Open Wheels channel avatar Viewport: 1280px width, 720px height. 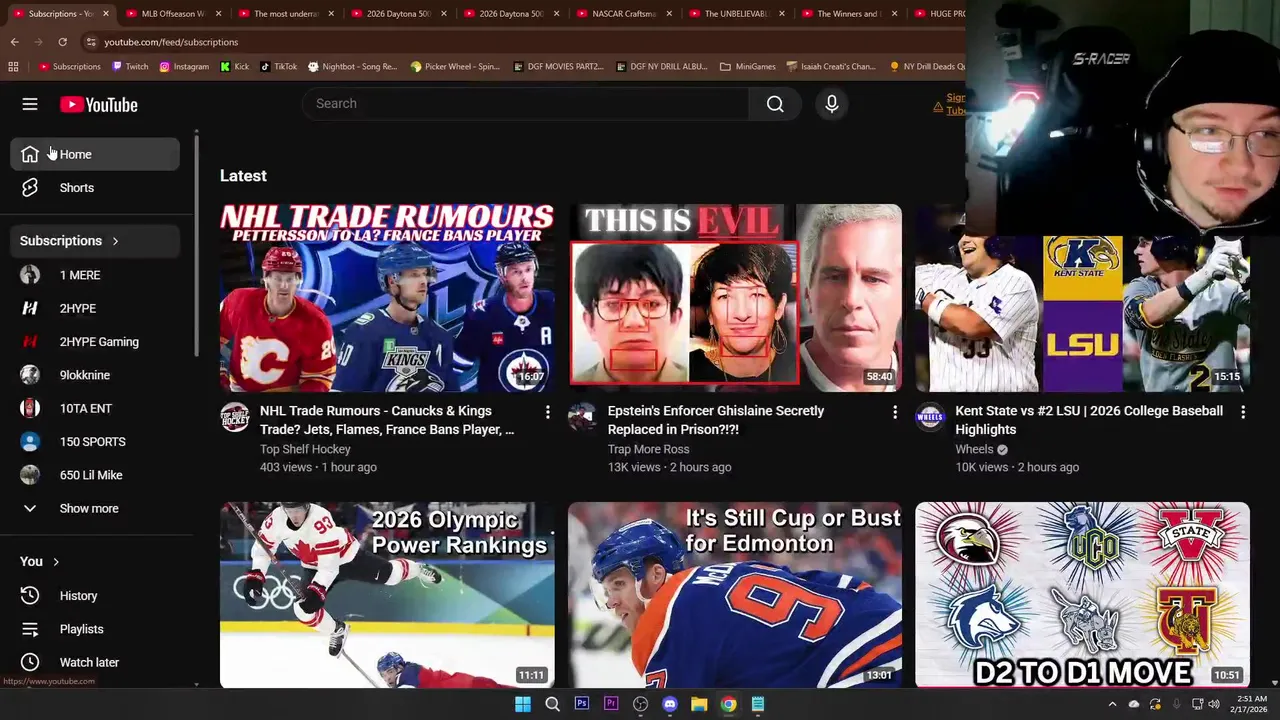(x=930, y=417)
